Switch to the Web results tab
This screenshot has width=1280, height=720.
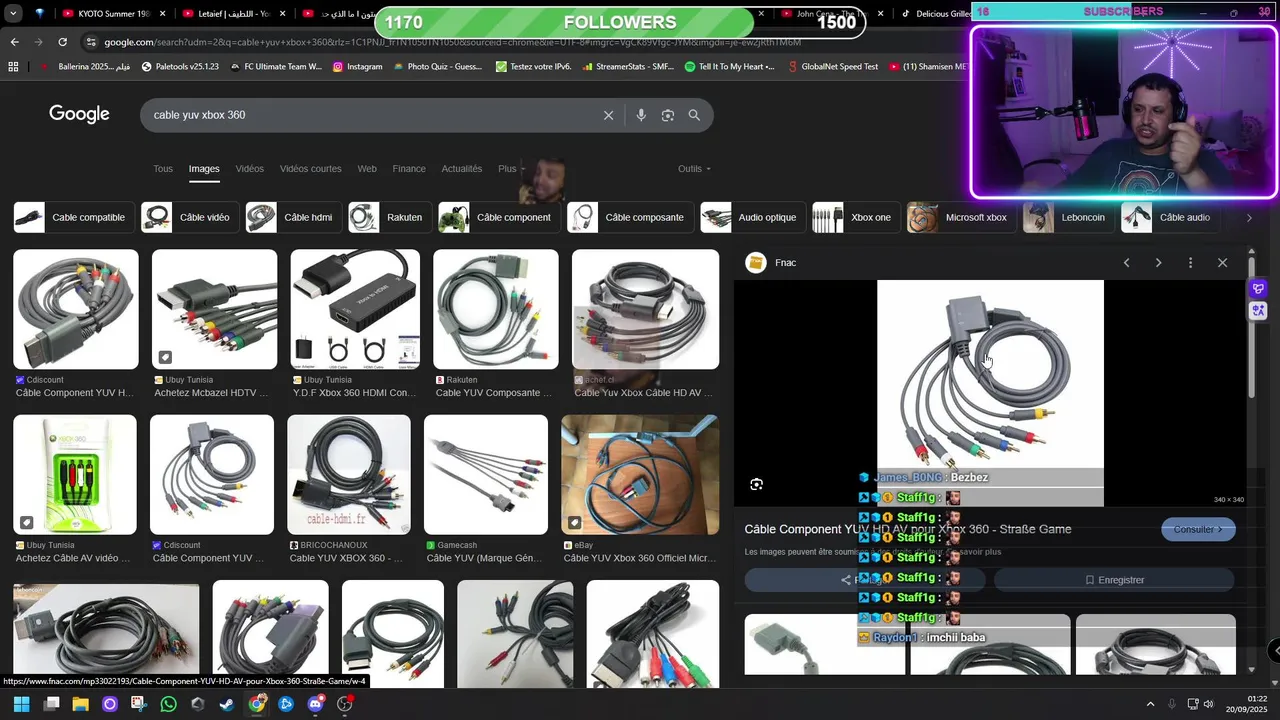coord(367,169)
